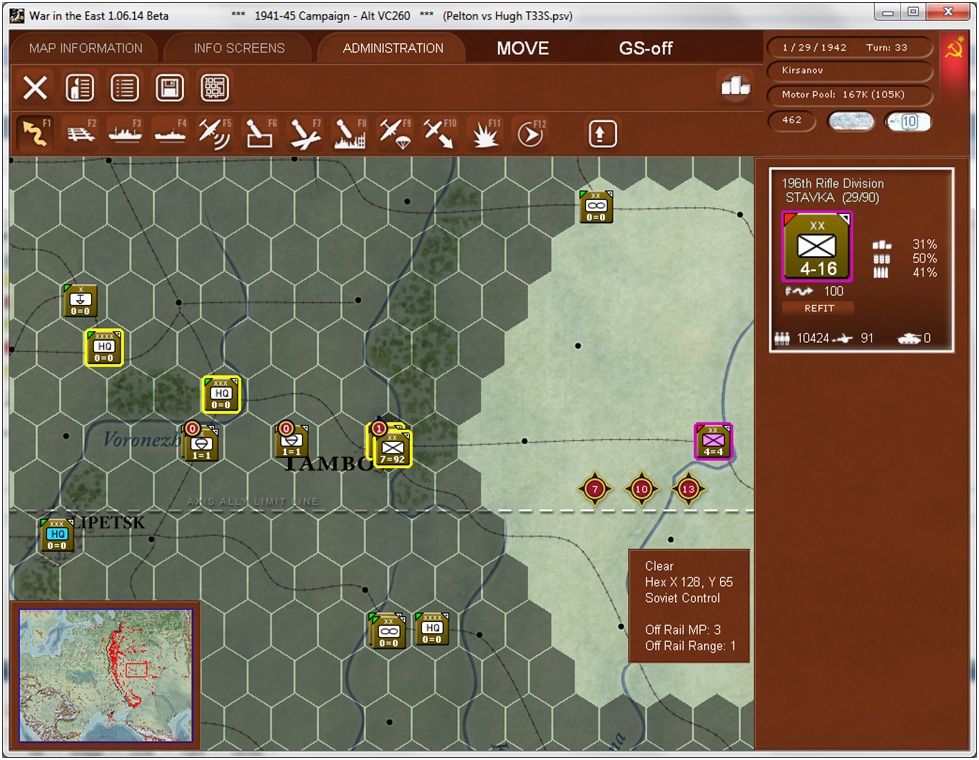This screenshot has height=760, width=979.
Task: Click the 31% TOE percentage value
Action: click(x=925, y=244)
